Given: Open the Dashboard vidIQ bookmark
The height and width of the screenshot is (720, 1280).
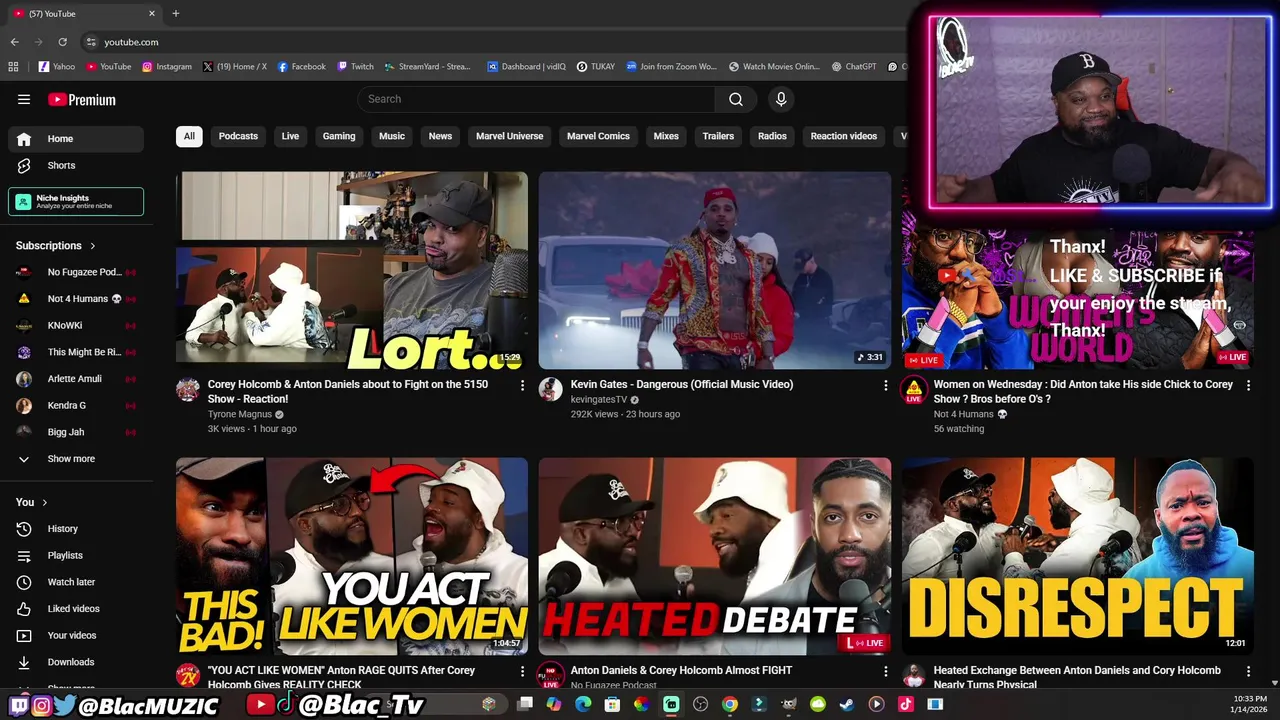Looking at the screenshot, I should click(x=526, y=67).
